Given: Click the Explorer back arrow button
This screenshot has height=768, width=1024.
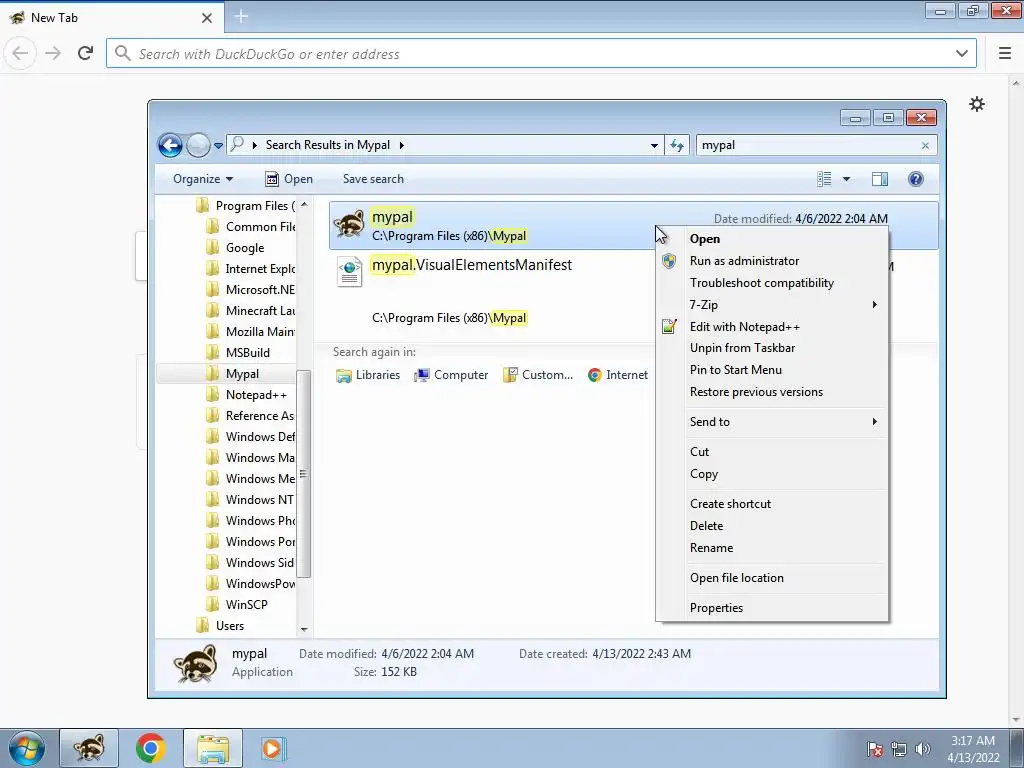Looking at the screenshot, I should pyautogui.click(x=170, y=145).
